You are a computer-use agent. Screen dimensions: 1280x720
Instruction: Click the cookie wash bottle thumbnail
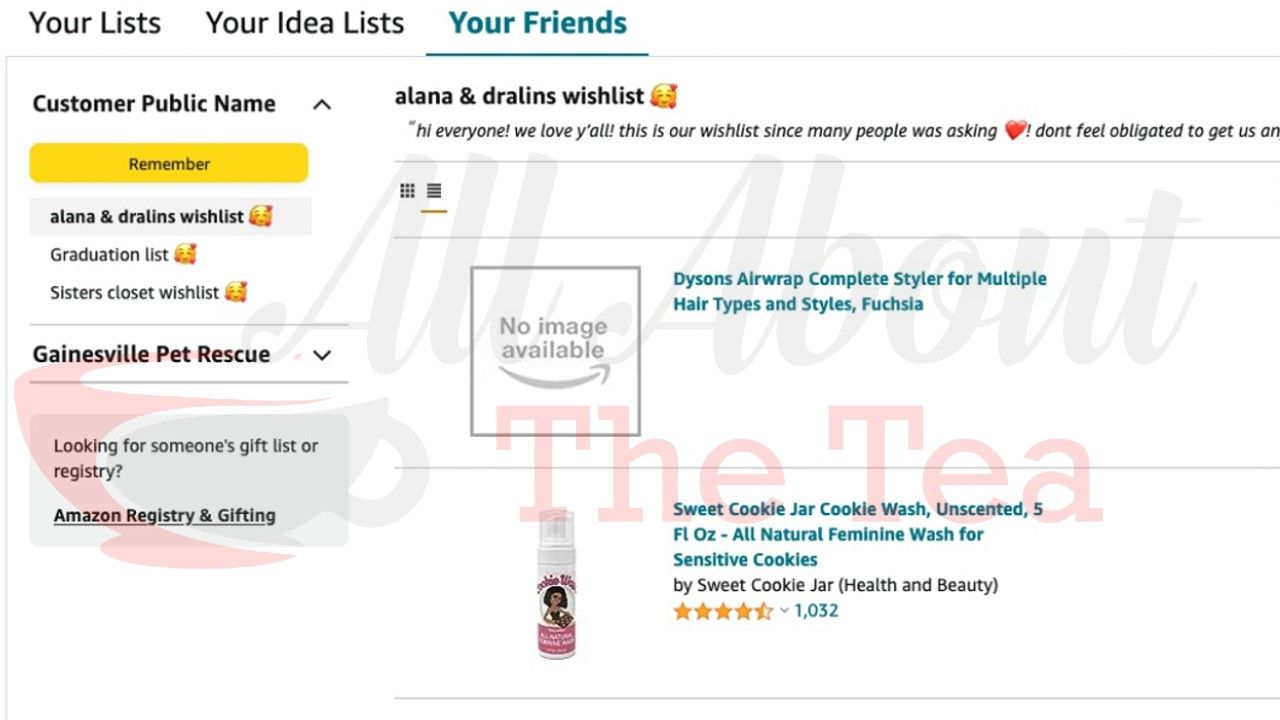(x=554, y=583)
